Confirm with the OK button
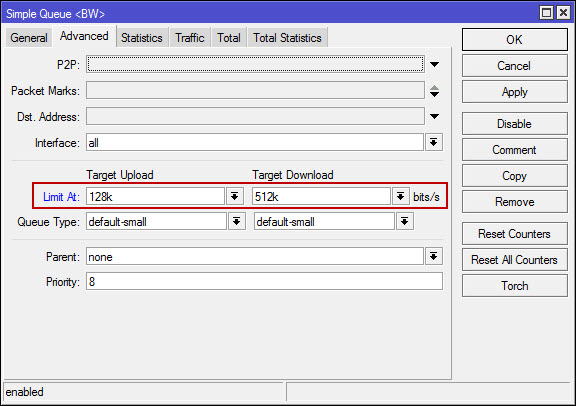Viewport: 576px width, 406px height. point(514,40)
